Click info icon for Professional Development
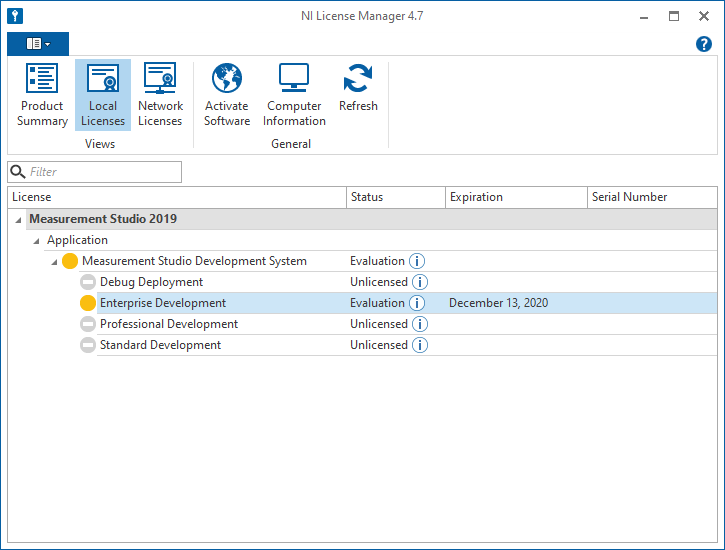This screenshot has height=550, width=725. 420,324
